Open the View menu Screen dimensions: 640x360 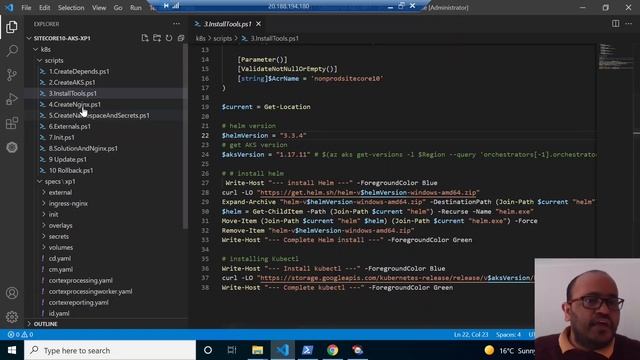coord(99,8)
